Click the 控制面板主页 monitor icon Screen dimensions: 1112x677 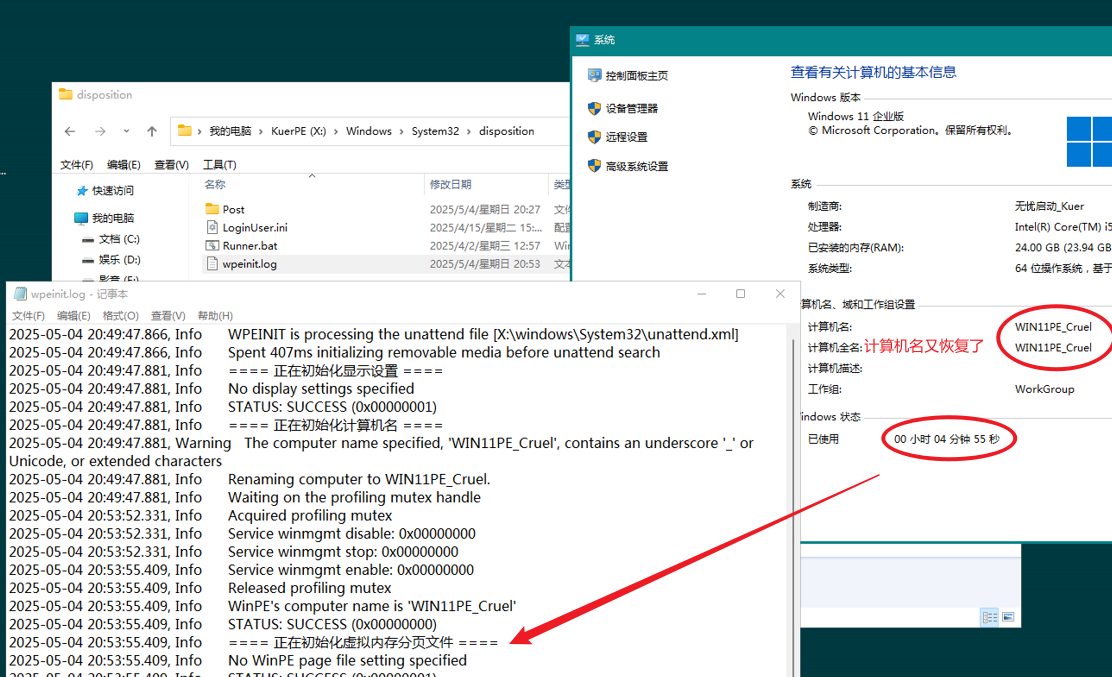[594, 75]
